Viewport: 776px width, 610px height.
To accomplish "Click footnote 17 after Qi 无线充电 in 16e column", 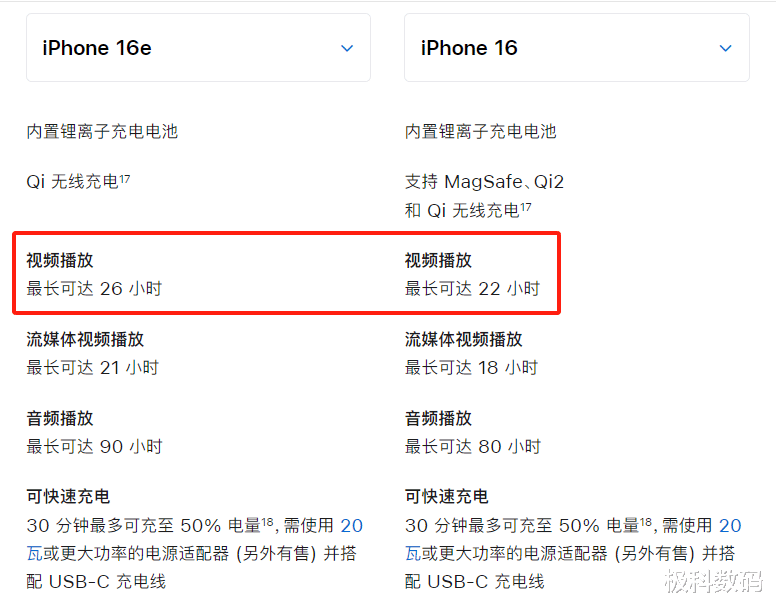I will [125, 178].
